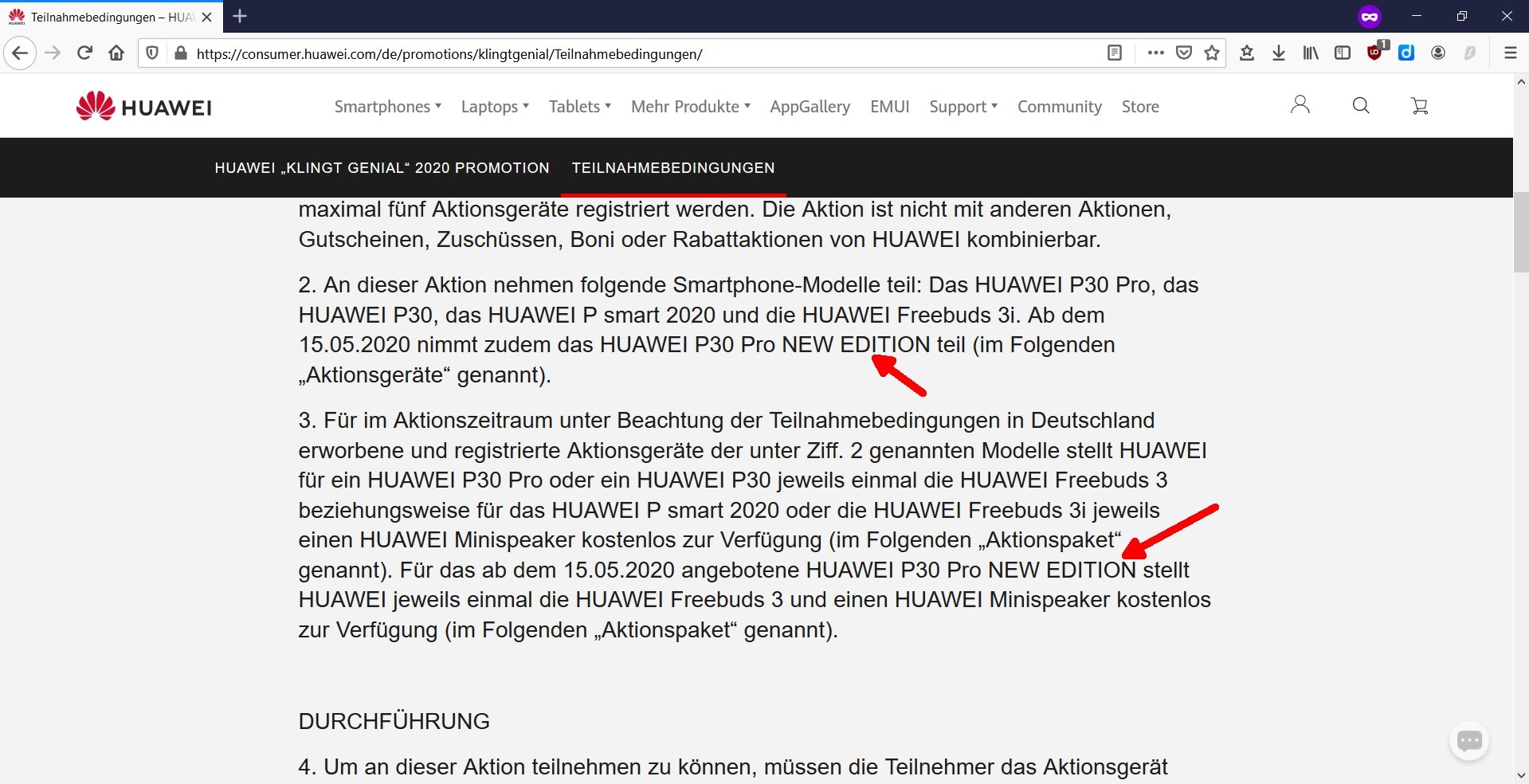Open AppGallery nav link
The width and height of the screenshot is (1529, 784).
[810, 107]
